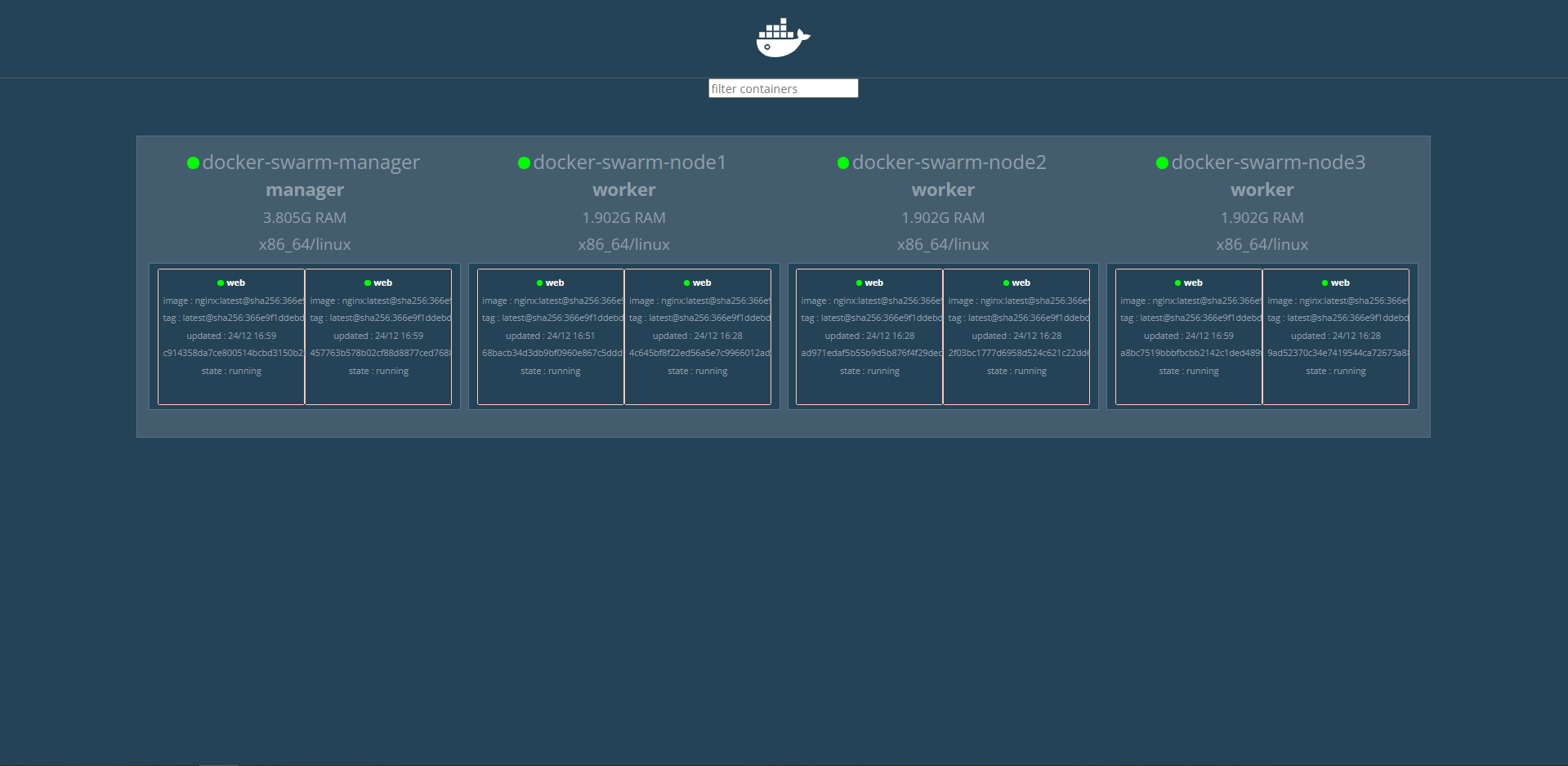Image resolution: width=1568 pixels, height=766 pixels.
Task: Click the state running text on node1 first container
Action: coord(550,371)
